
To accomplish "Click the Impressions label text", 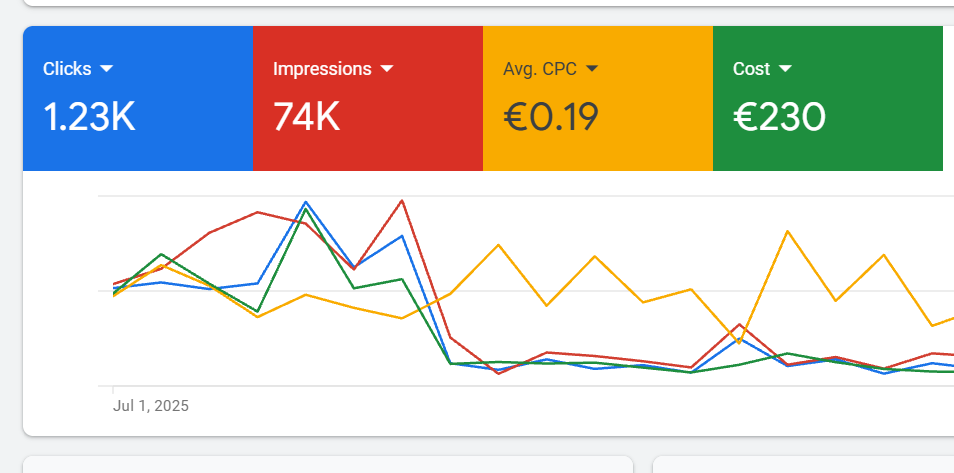I will coord(322,69).
